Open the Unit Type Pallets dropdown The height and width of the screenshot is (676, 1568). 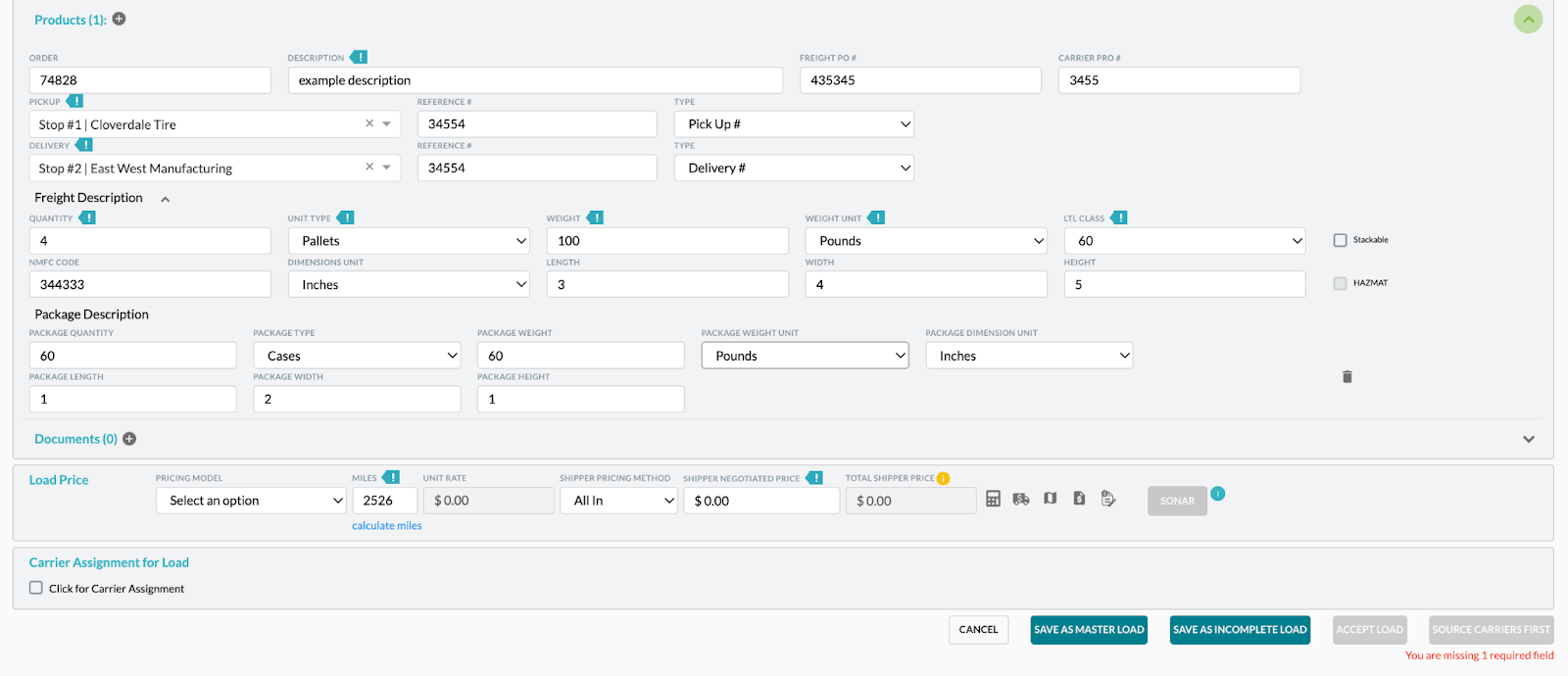pyautogui.click(x=409, y=241)
